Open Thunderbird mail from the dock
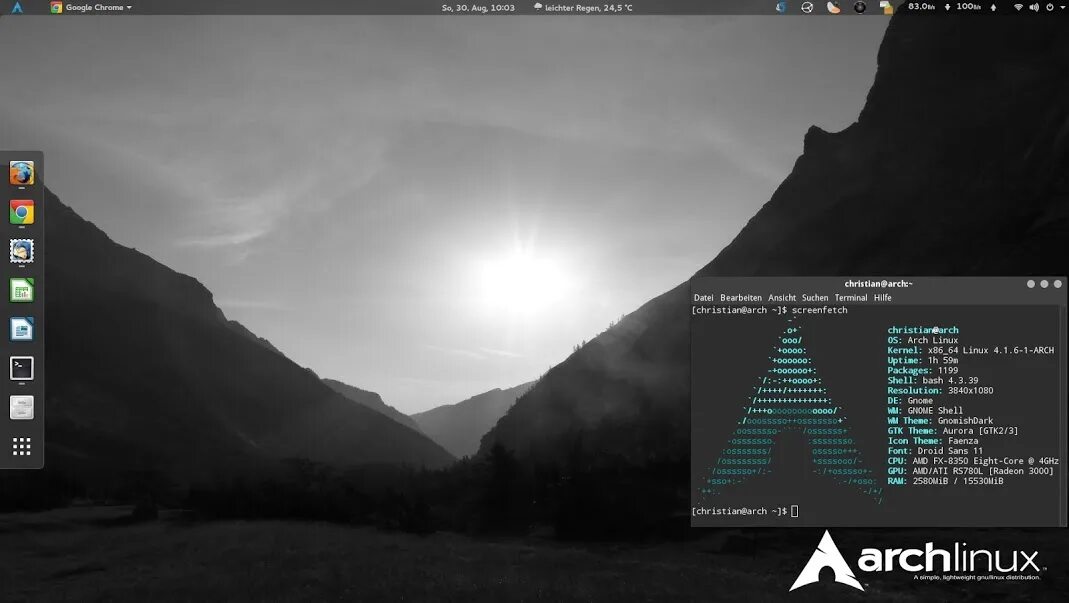The image size is (1069, 603). tap(22, 251)
